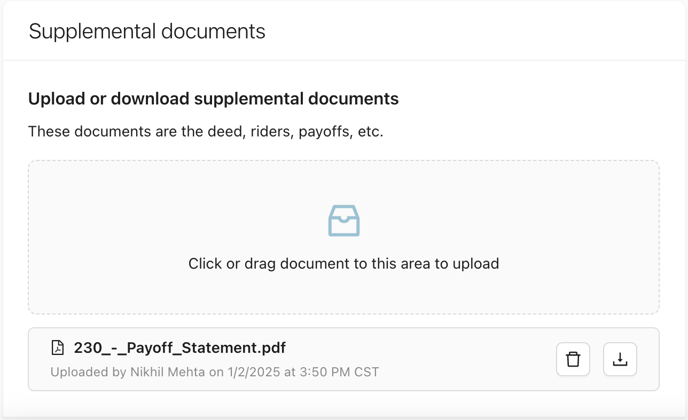Click the deed, riders, payoffs description text
This screenshot has height=420, width=688.
point(205,131)
